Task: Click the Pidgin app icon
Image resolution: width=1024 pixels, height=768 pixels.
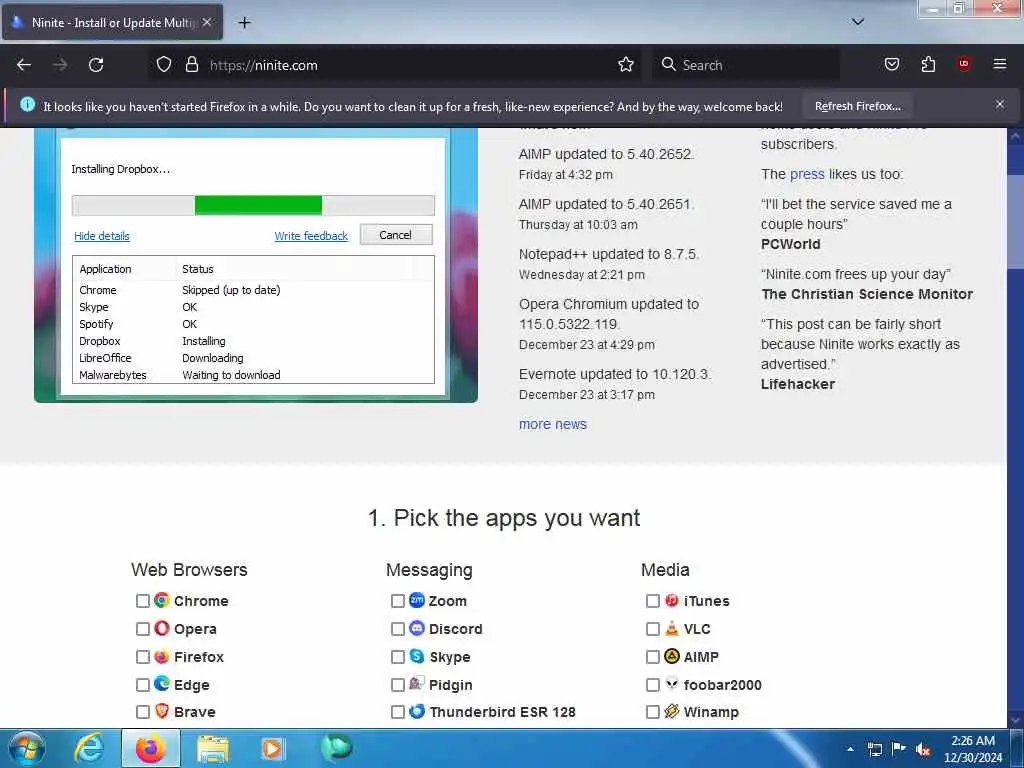Action: click(417, 684)
